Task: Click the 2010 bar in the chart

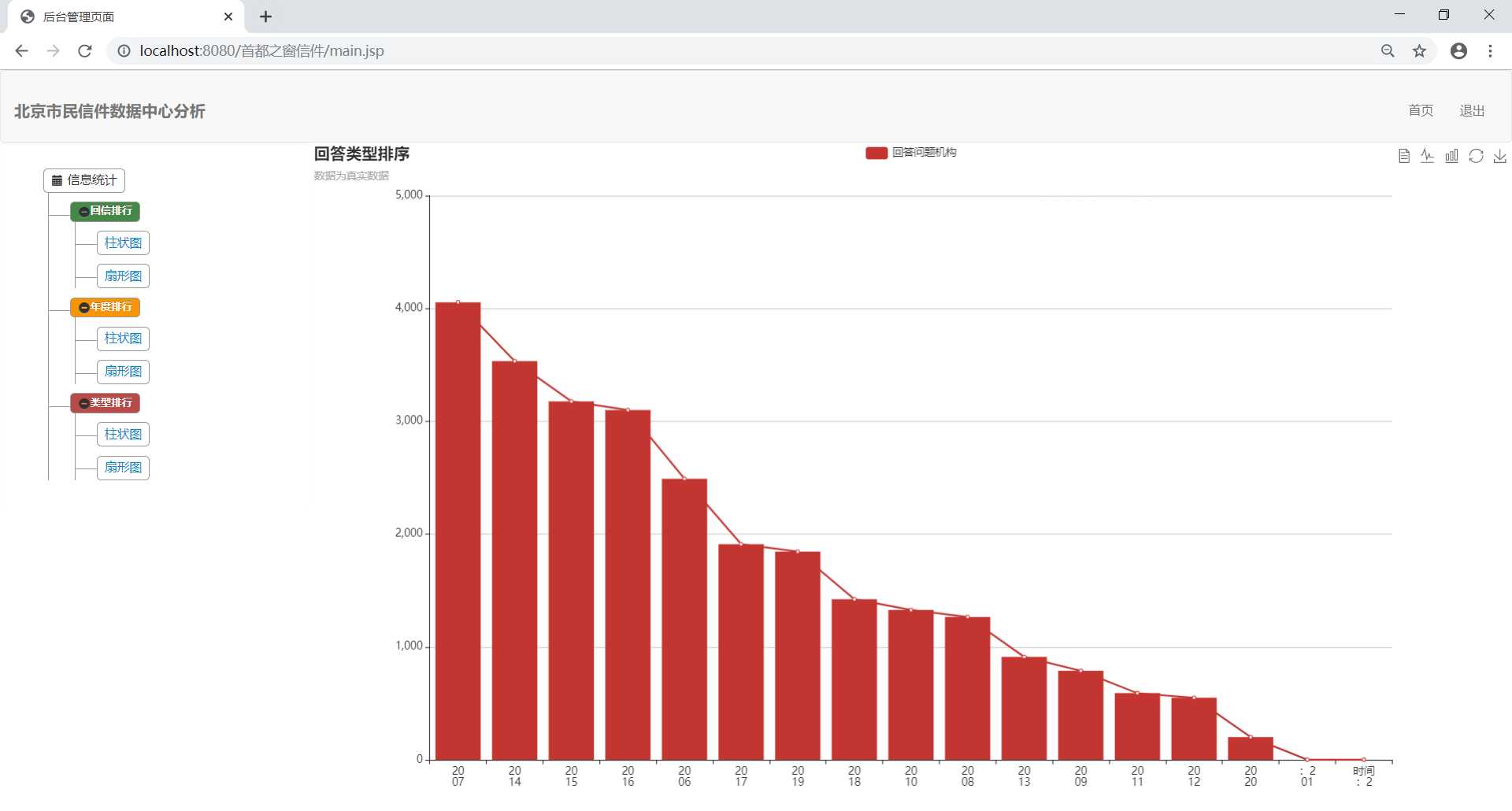Action: 911,685
